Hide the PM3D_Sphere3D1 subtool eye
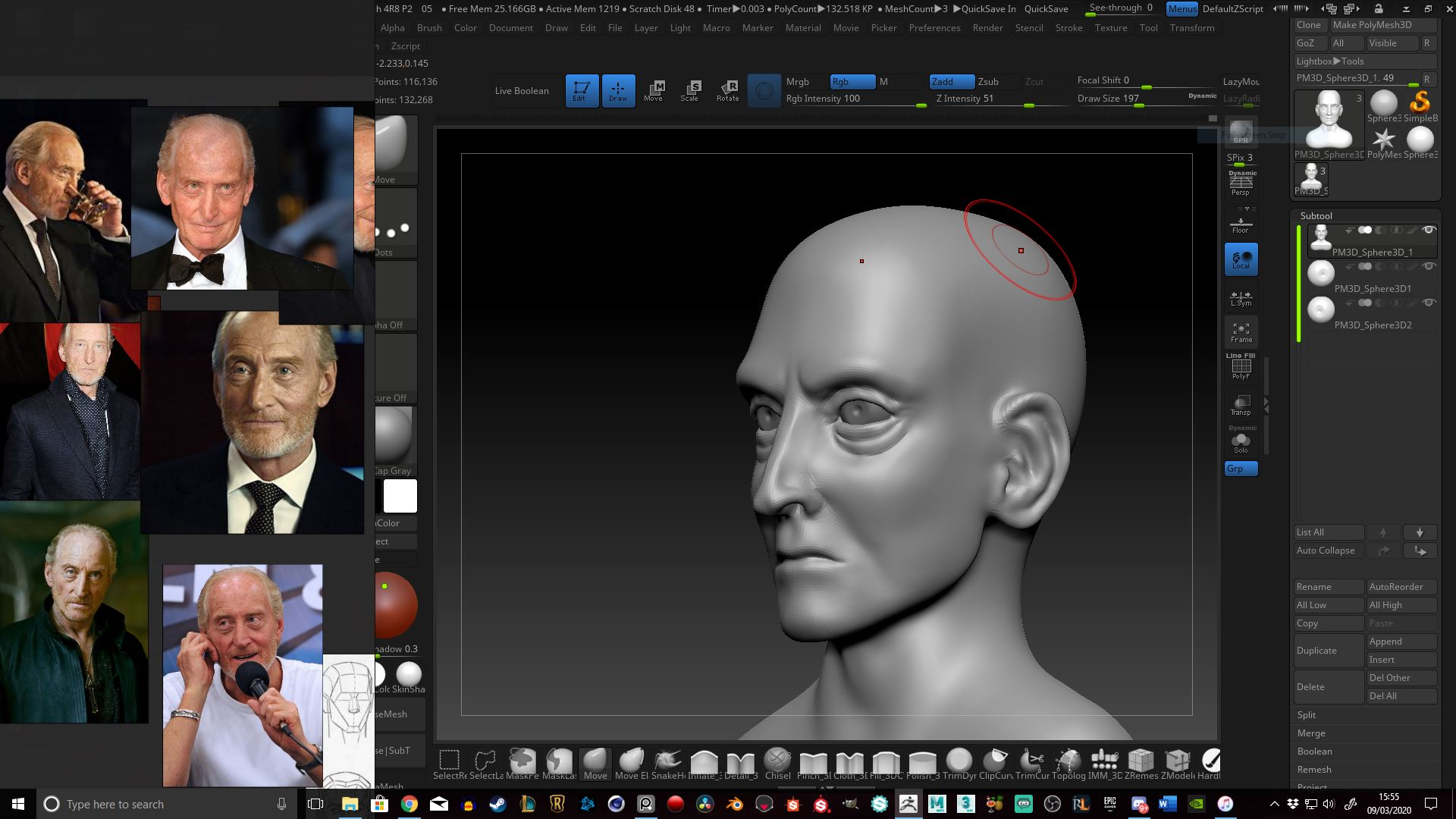1456x819 pixels. [x=1429, y=266]
